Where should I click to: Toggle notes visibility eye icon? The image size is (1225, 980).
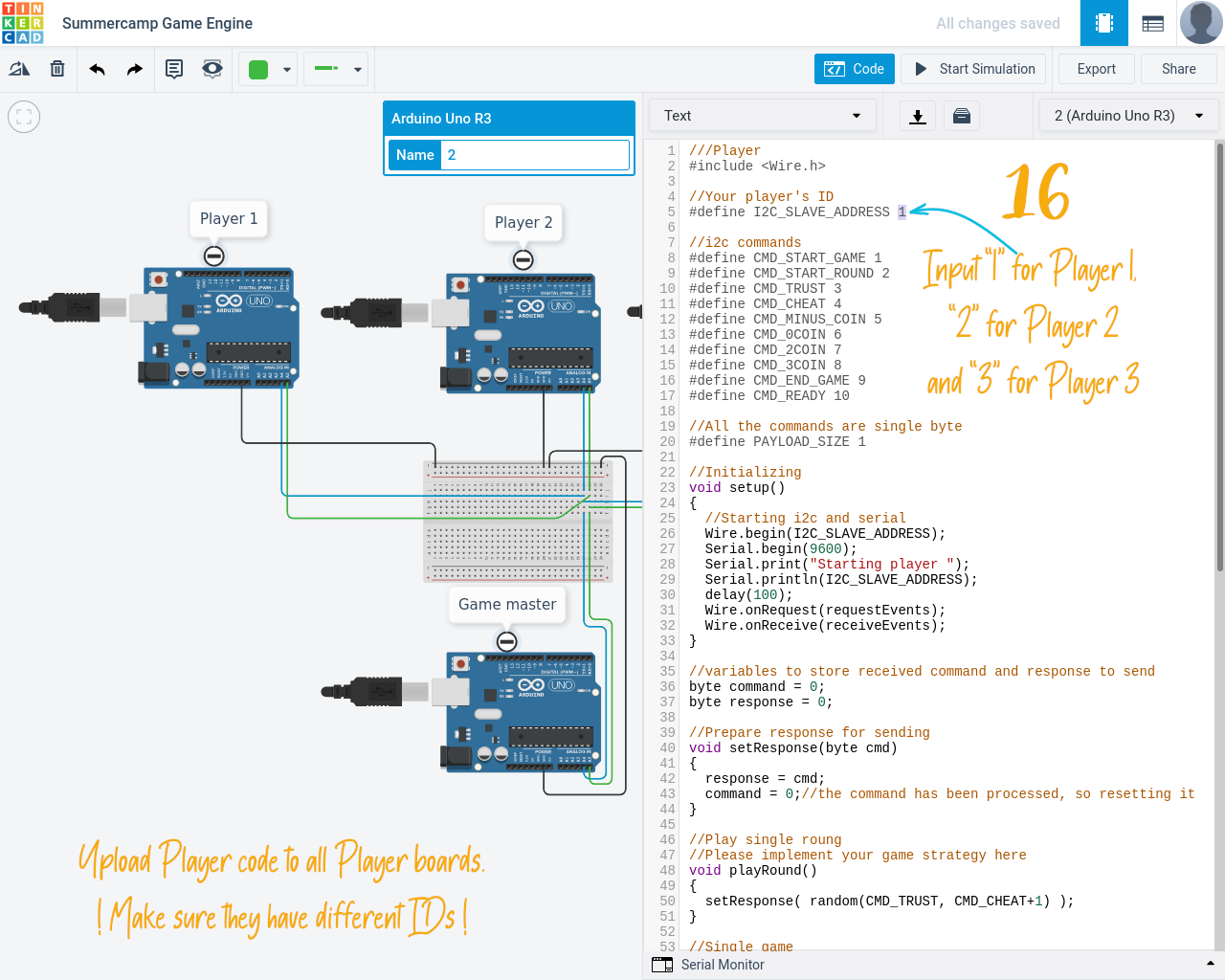pos(212,69)
